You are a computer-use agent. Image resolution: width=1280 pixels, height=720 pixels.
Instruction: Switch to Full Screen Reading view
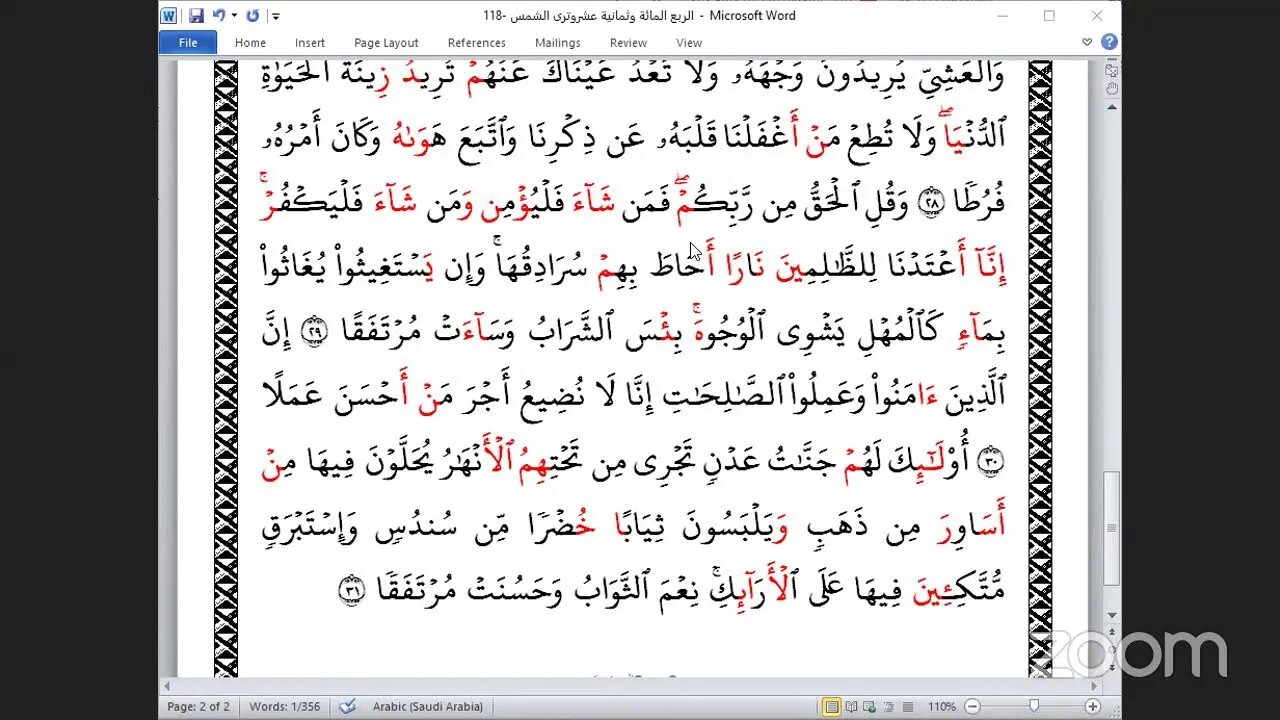[x=851, y=707]
